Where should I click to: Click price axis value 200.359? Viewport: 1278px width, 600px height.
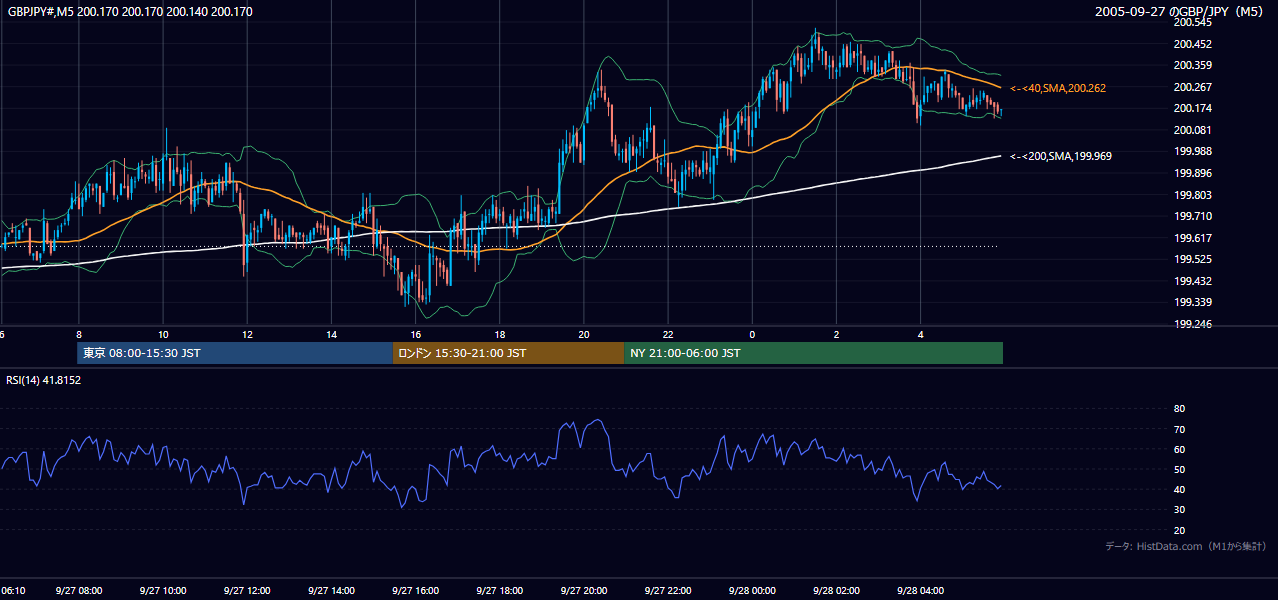[x=1193, y=65]
